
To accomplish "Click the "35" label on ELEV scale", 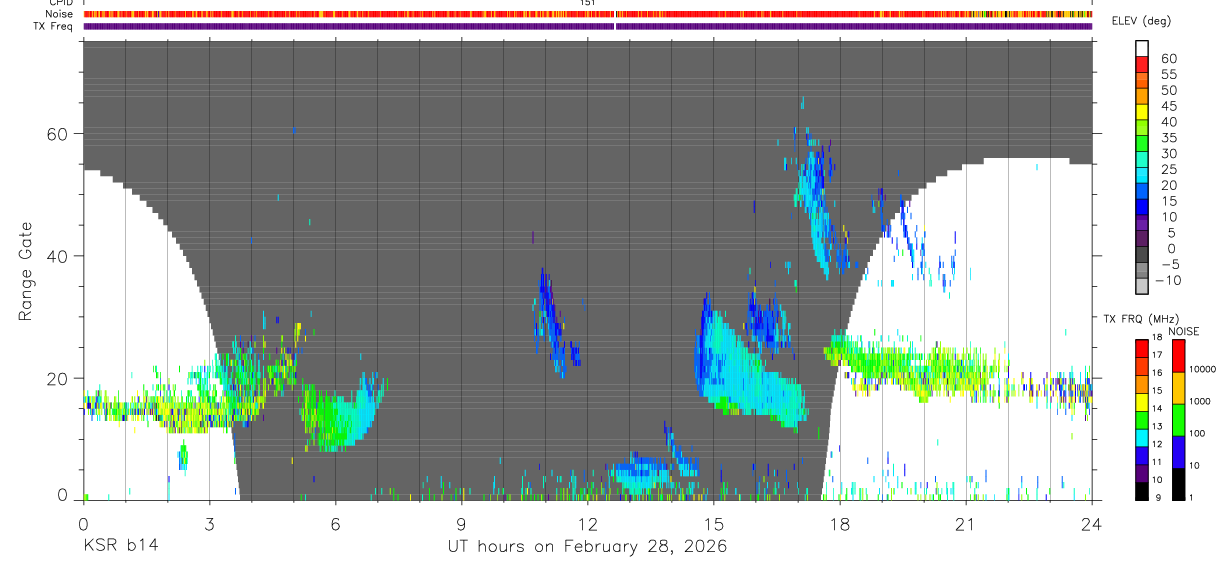I will click(x=1168, y=138).
